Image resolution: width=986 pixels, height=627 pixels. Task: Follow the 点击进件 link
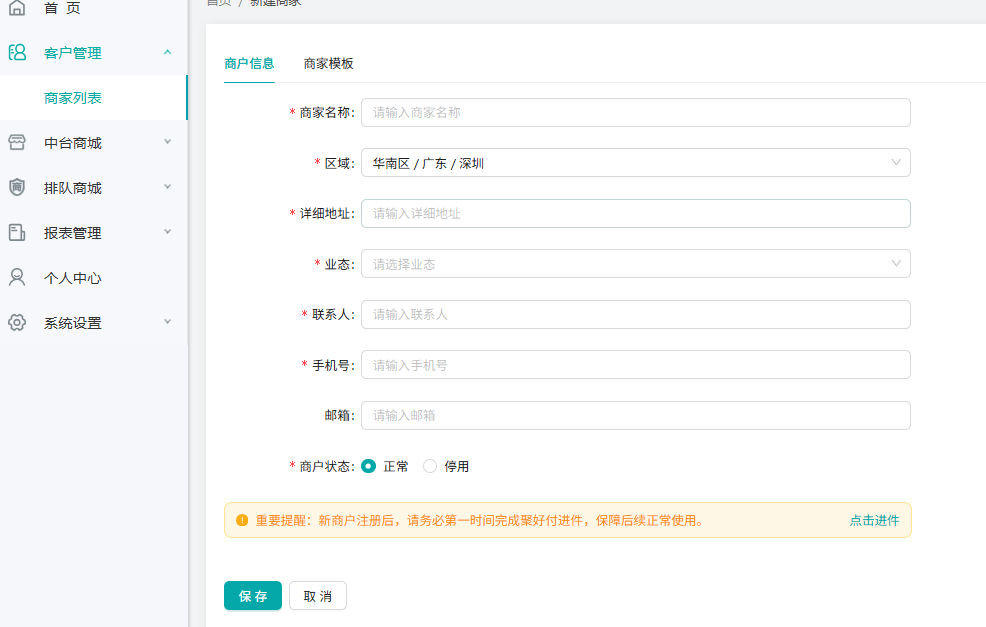tap(874, 520)
